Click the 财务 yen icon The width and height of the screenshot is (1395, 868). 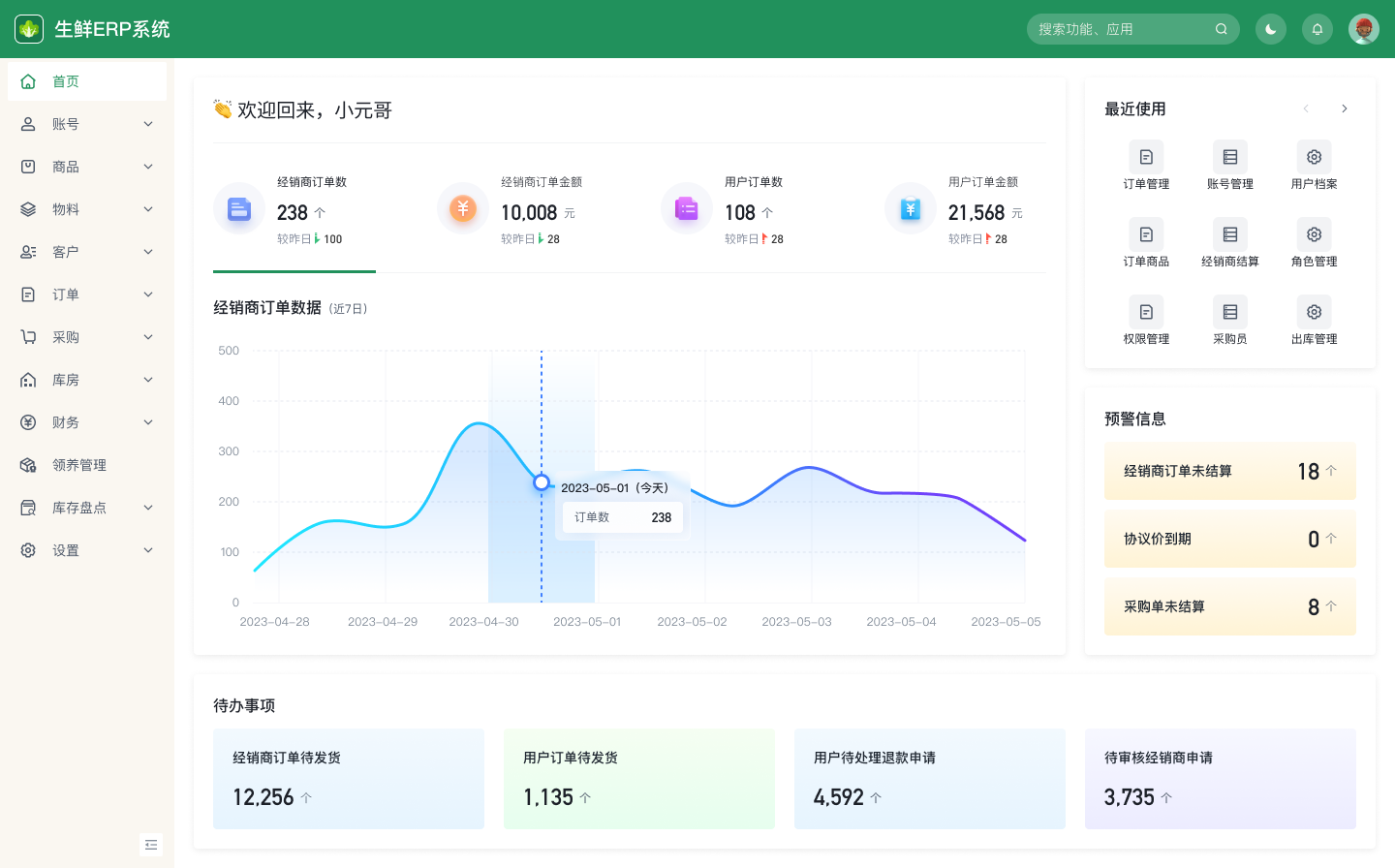(x=28, y=422)
